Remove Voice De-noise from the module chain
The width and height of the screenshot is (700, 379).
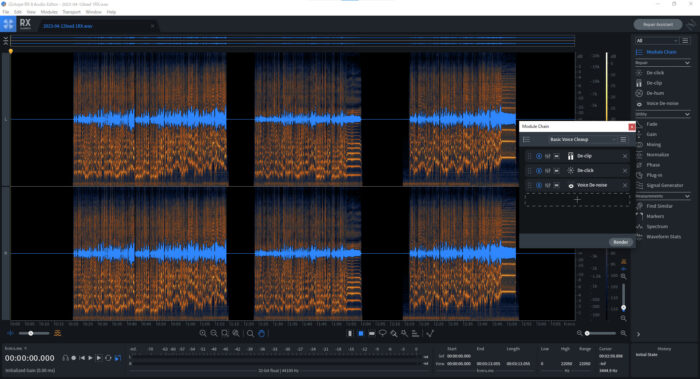pyautogui.click(x=625, y=185)
